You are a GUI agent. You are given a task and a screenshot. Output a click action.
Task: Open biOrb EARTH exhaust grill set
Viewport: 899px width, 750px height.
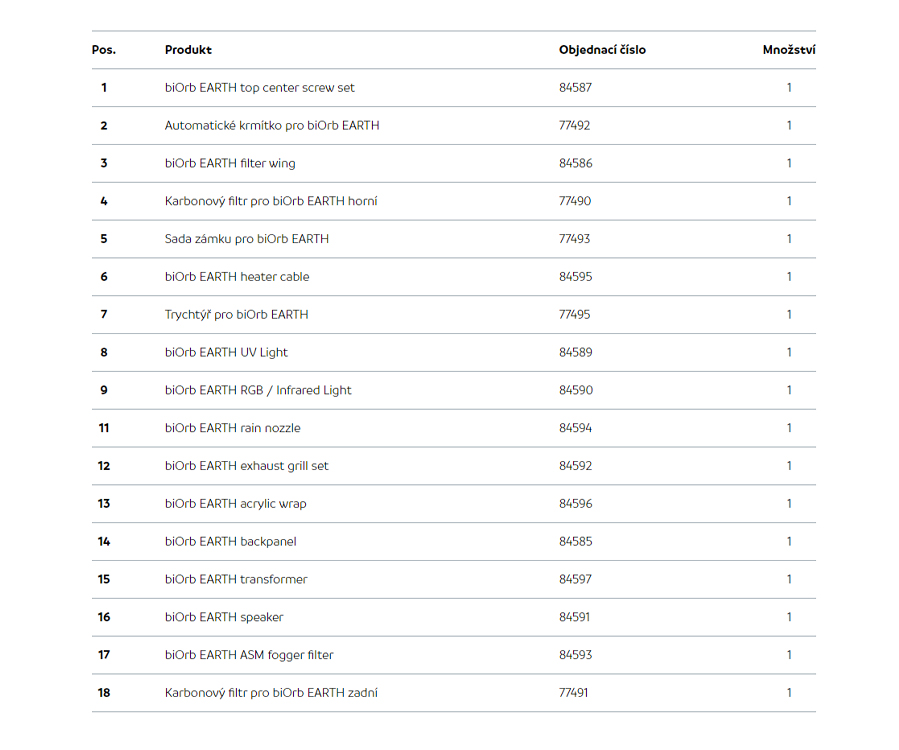coord(247,466)
